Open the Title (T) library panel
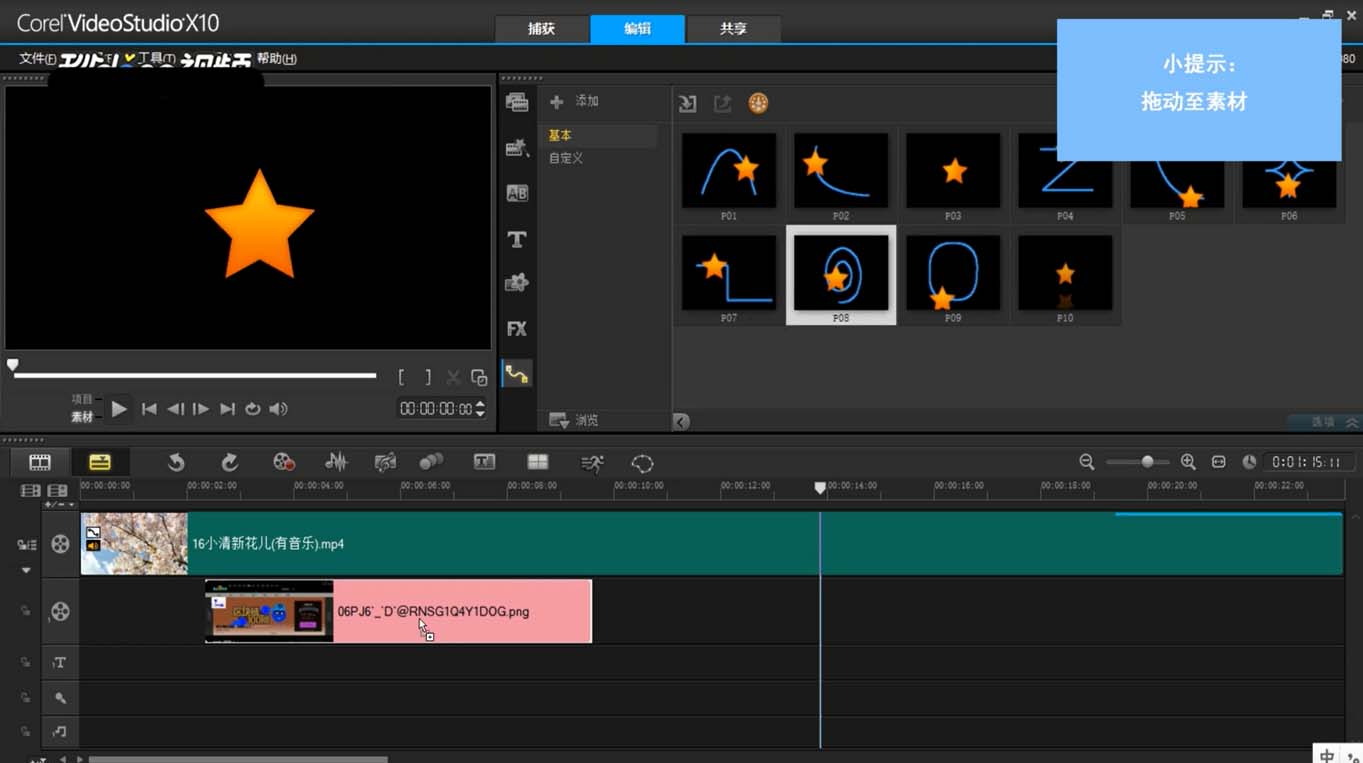This screenshot has height=763, width=1363. click(x=517, y=240)
